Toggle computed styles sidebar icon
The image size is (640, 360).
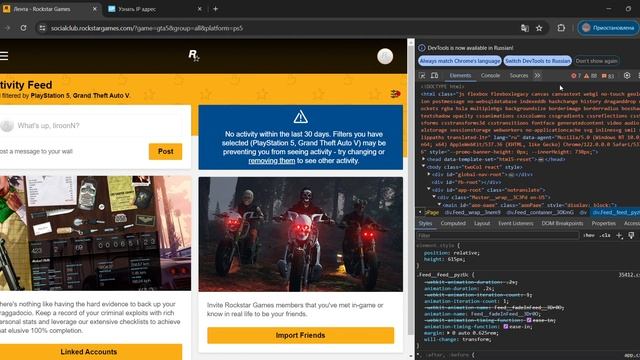(631, 236)
